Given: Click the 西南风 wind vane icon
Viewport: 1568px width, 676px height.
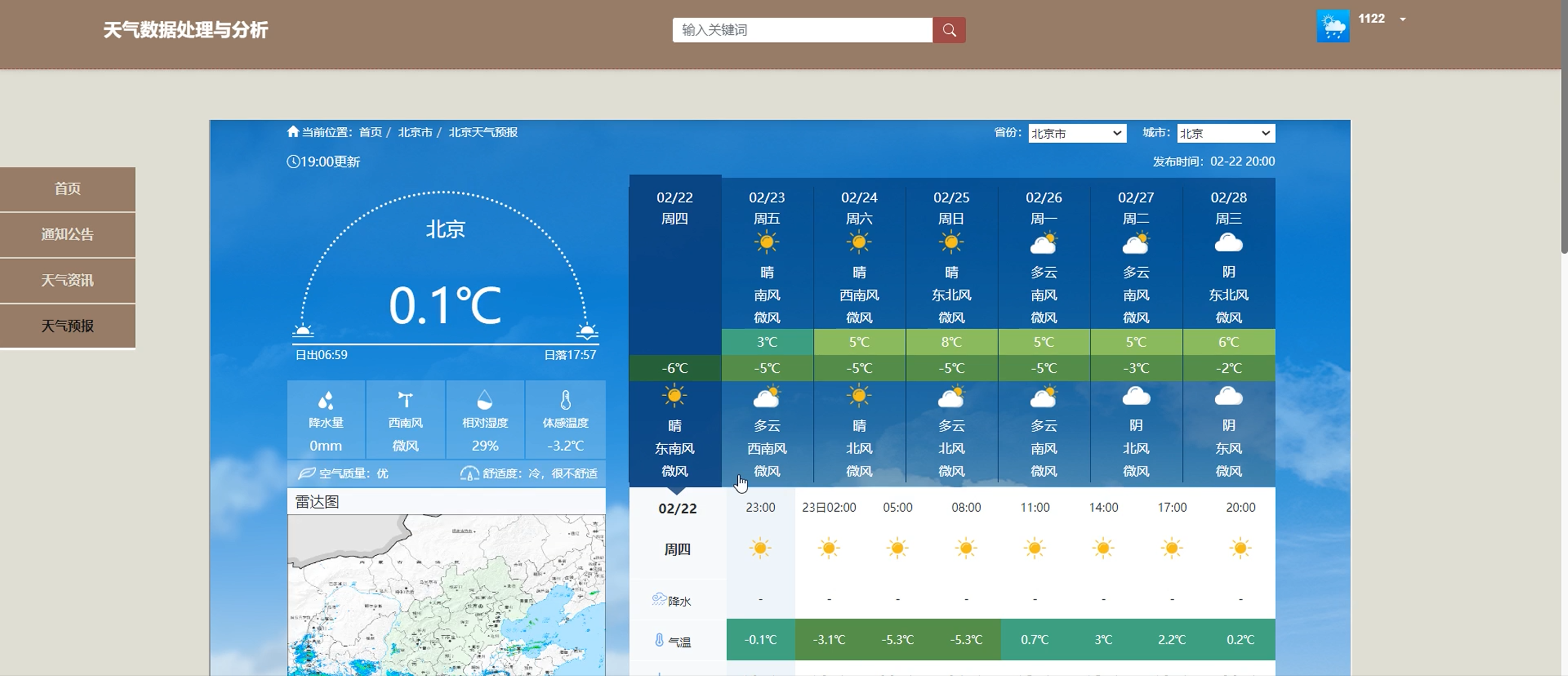Looking at the screenshot, I should click(406, 400).
